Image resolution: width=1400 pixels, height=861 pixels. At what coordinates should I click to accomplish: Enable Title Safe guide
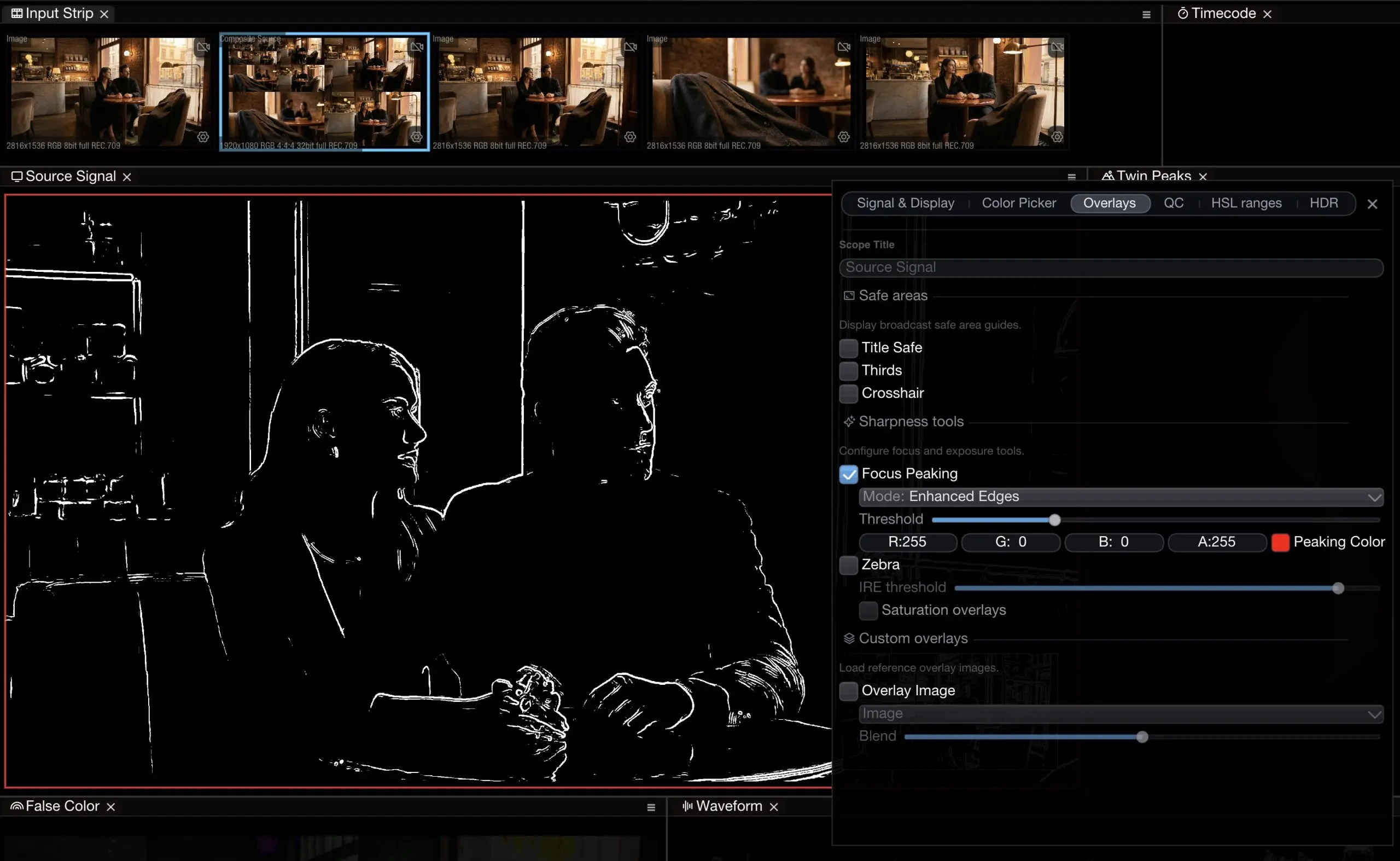pos(848,348)
